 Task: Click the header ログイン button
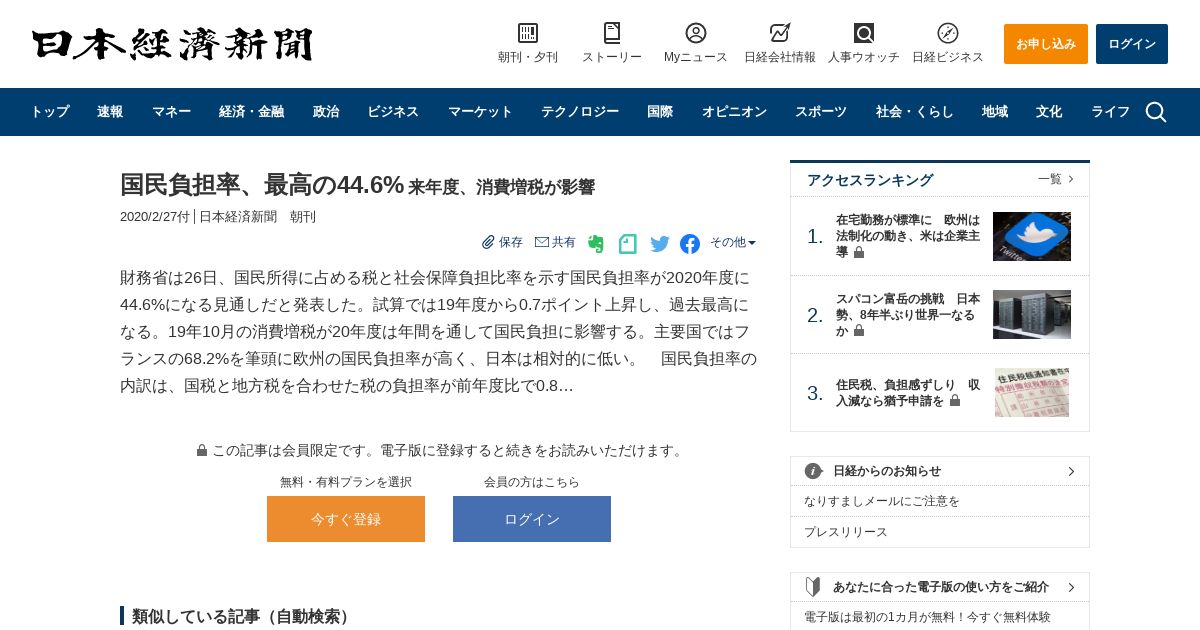(1132, 44)
